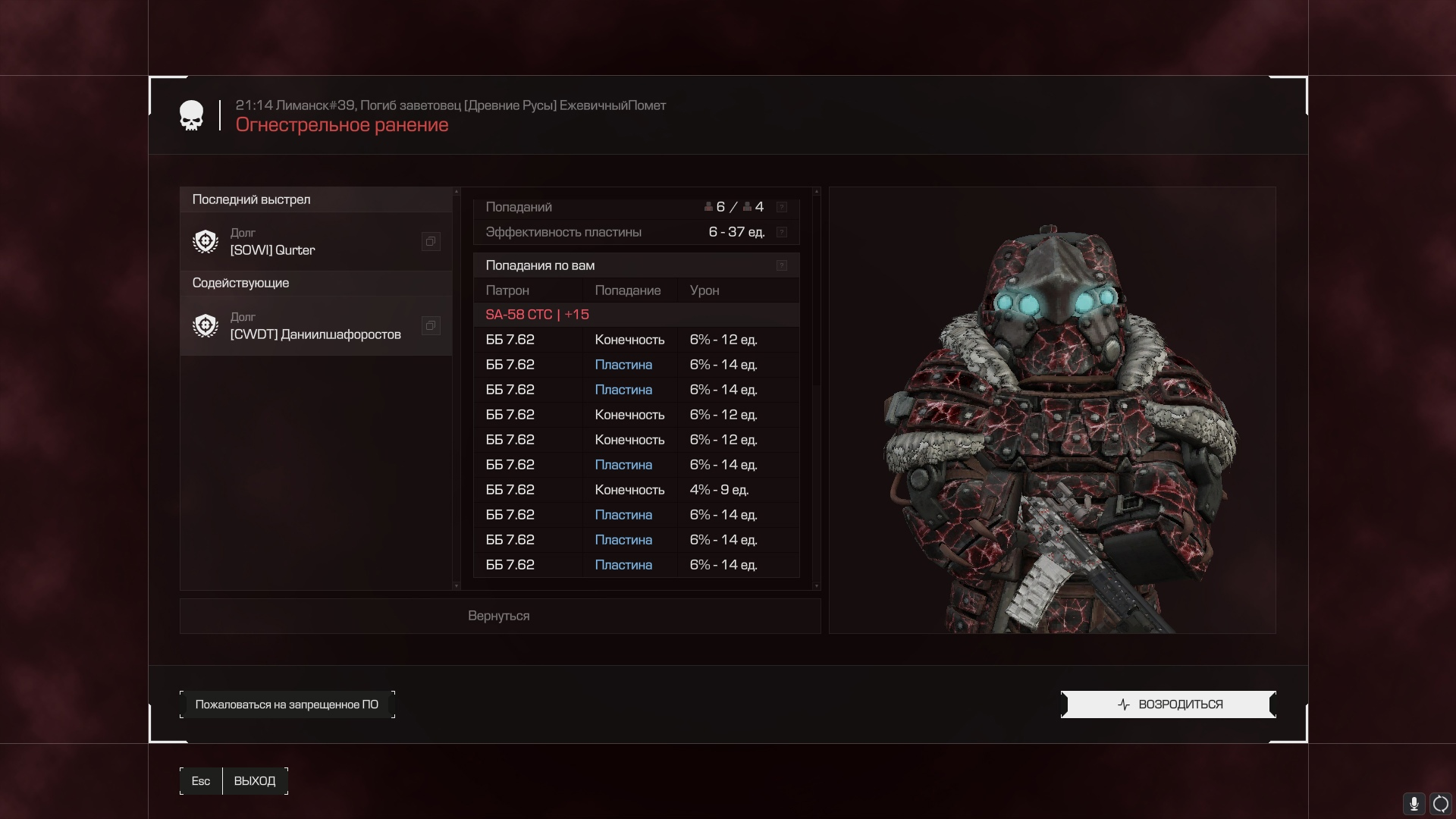Go back with the Вернуться button
The height and width of the screenshot is (819, 1456).
point(500,616)
